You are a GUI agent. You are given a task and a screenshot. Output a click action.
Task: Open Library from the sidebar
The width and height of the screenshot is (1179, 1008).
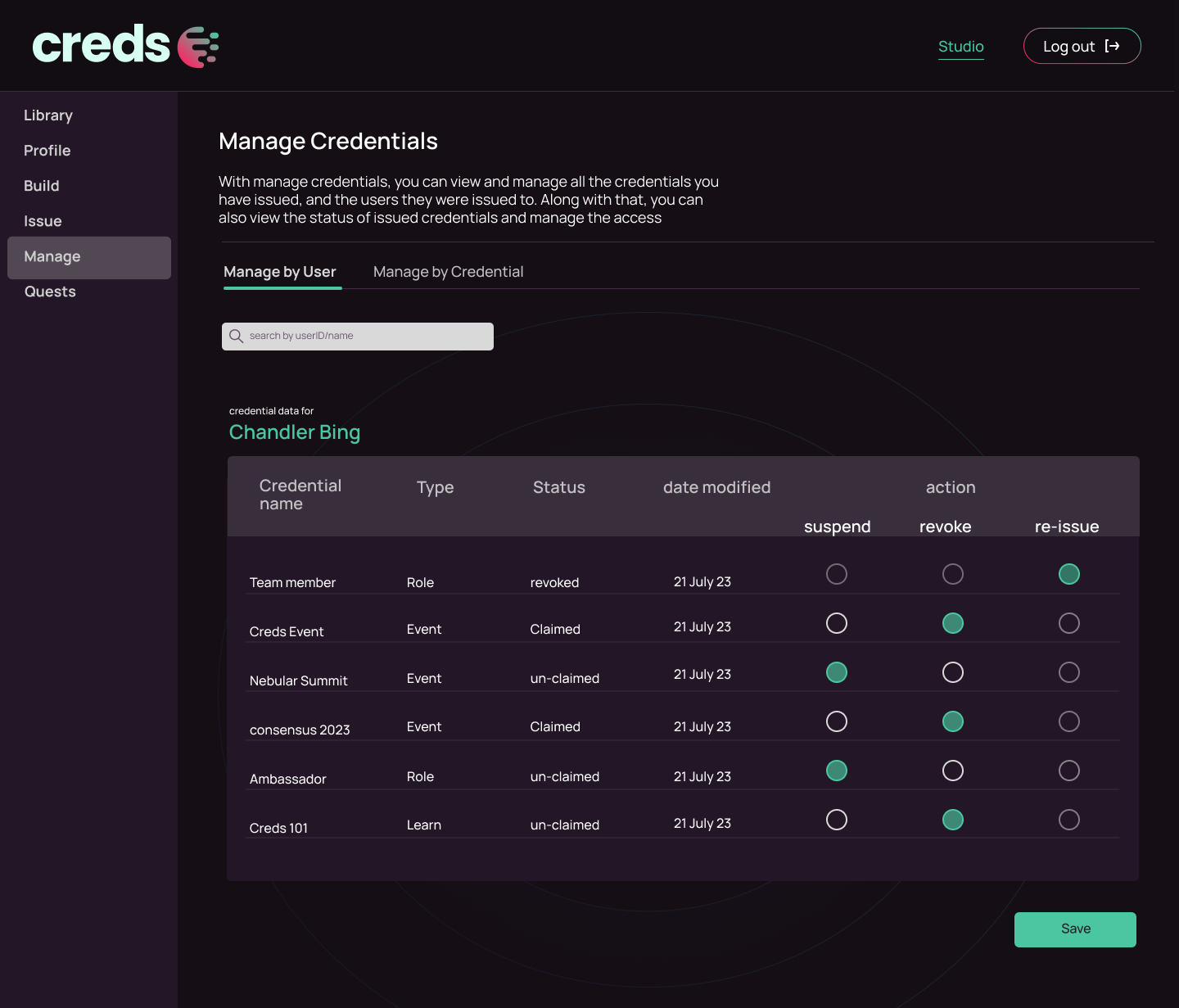(48, 115)
